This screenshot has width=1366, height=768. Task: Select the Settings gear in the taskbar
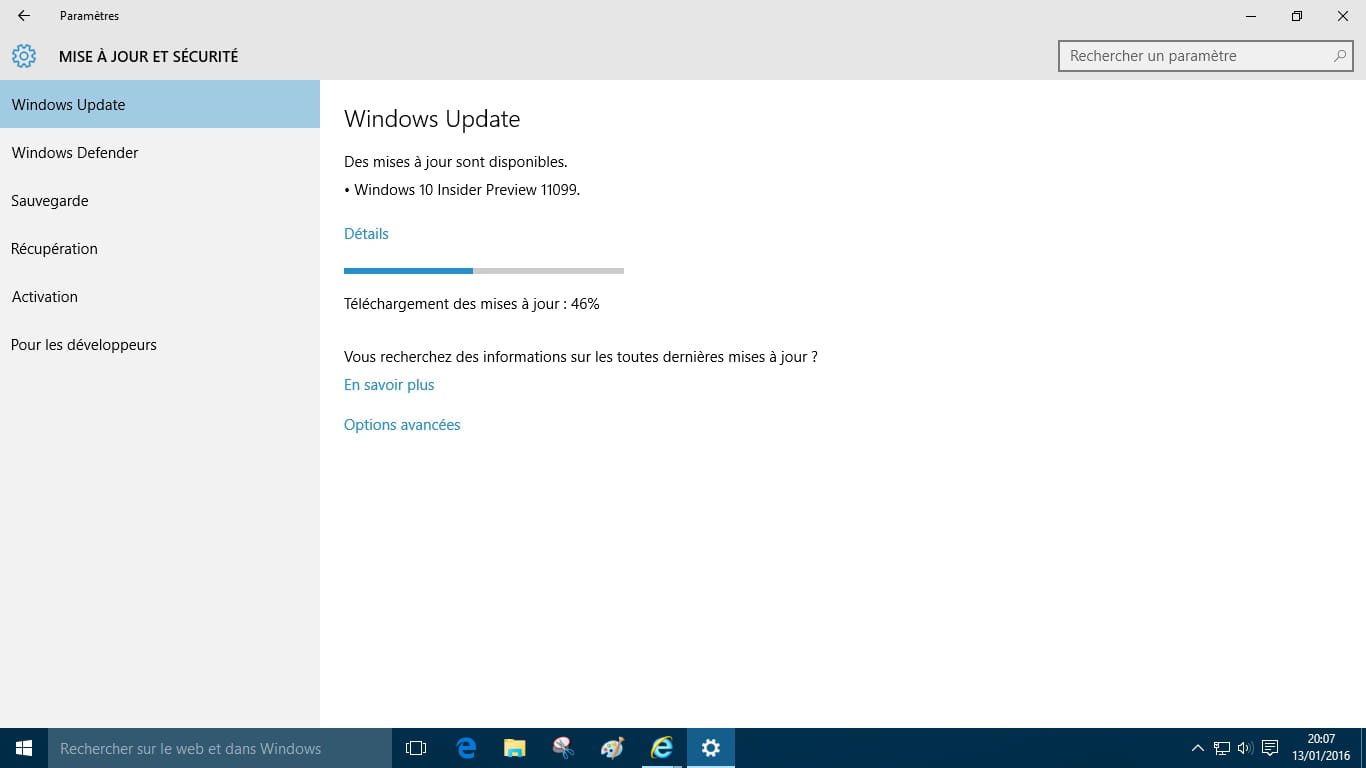point(710,748)
